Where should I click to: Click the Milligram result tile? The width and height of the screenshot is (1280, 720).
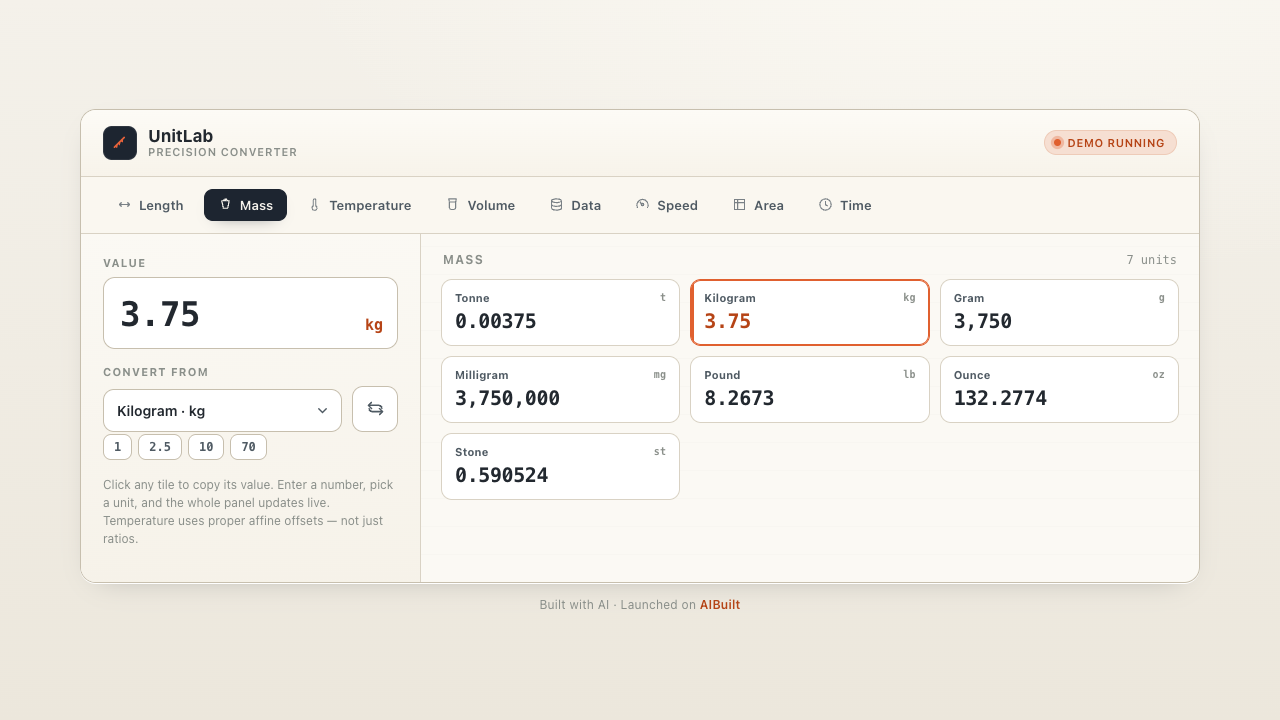click(560, 389)
